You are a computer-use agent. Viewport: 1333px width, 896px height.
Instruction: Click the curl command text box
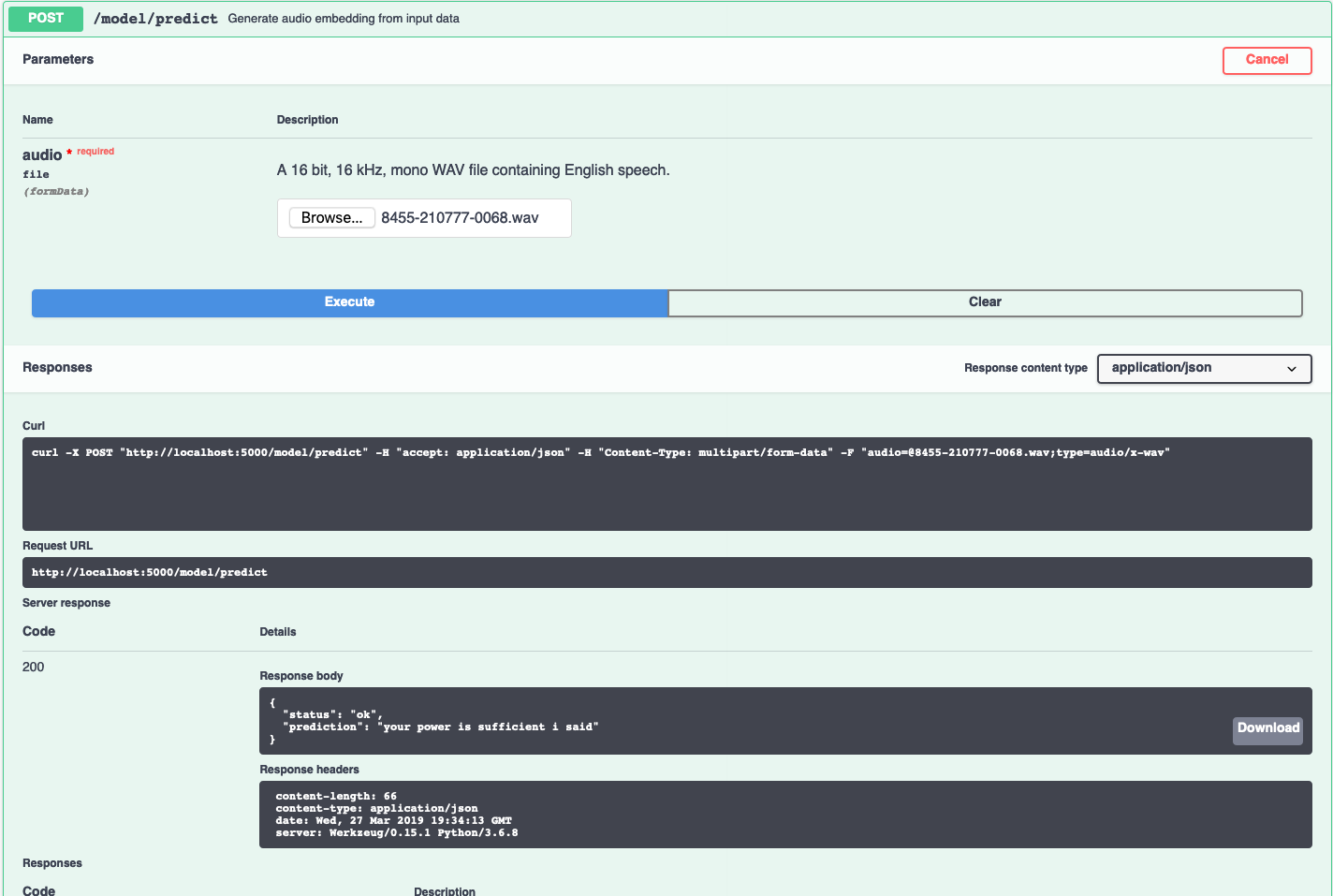pos(666,484)
